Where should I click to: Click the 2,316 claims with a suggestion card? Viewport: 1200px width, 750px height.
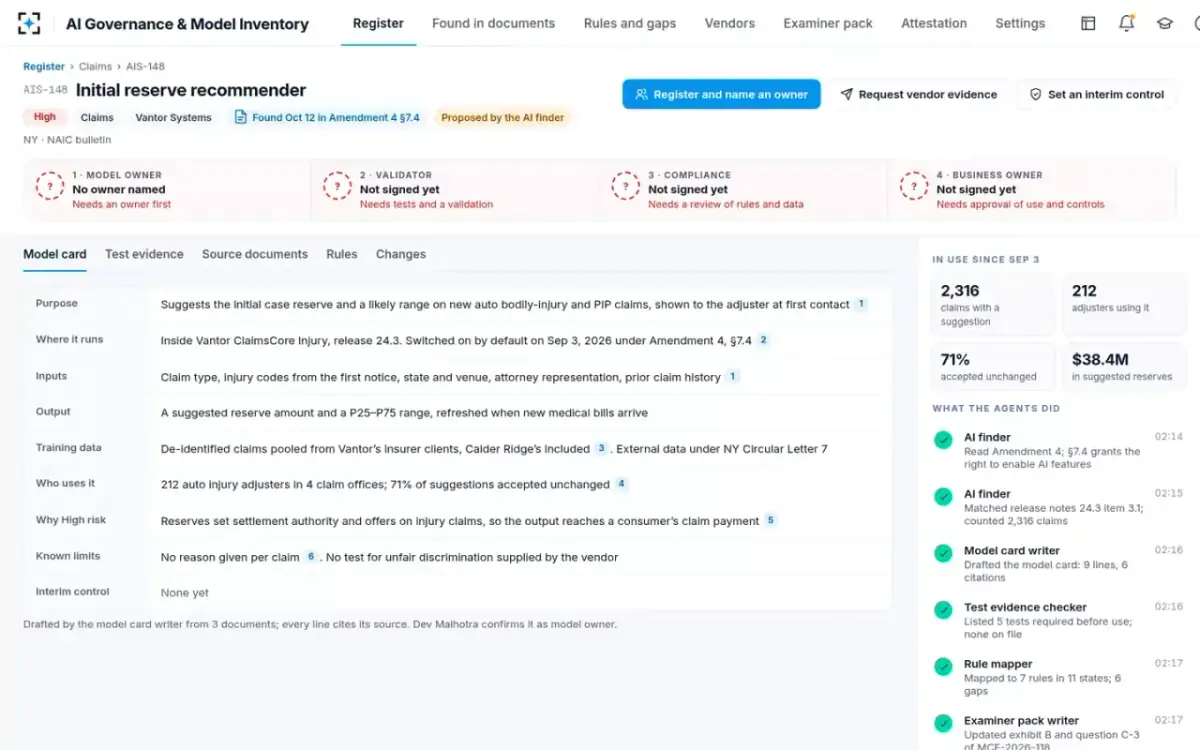992,304
